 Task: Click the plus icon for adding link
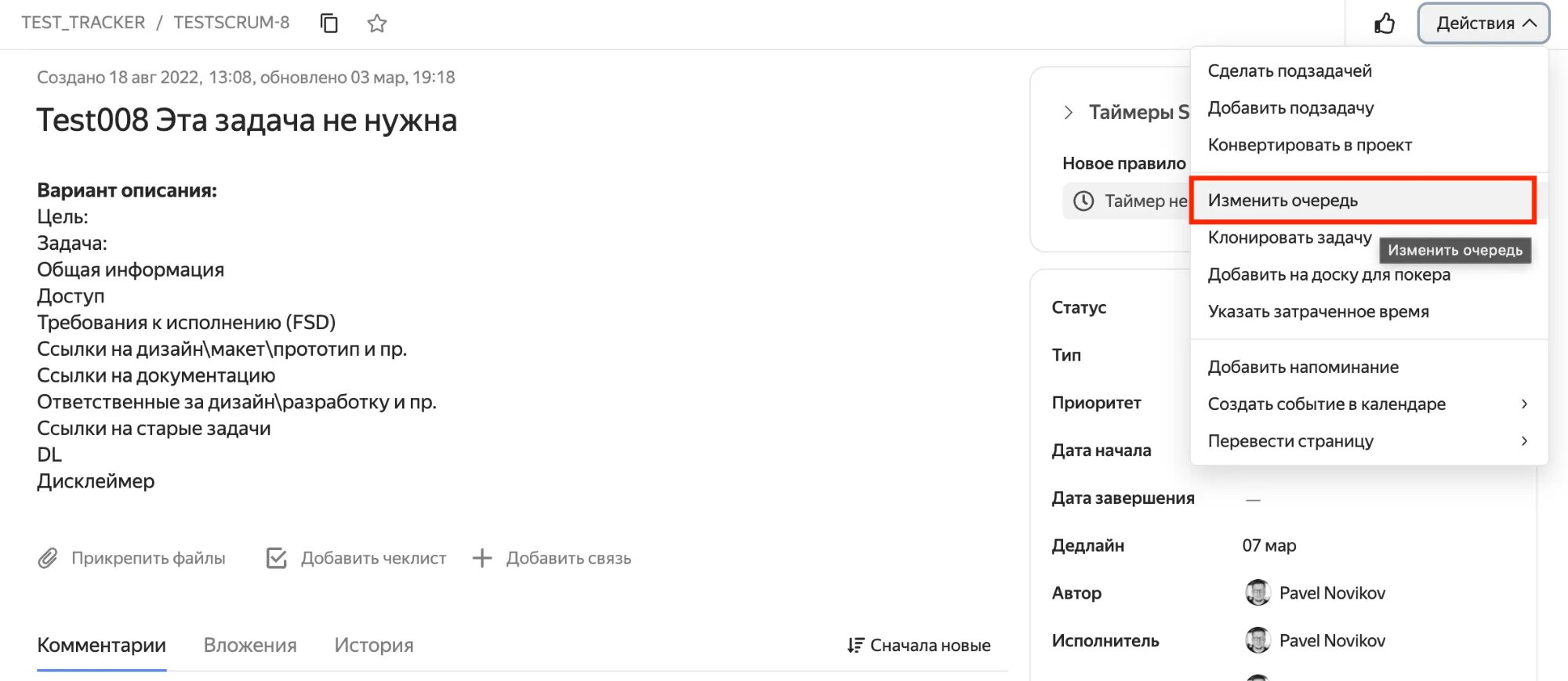[x=482, y=558]
